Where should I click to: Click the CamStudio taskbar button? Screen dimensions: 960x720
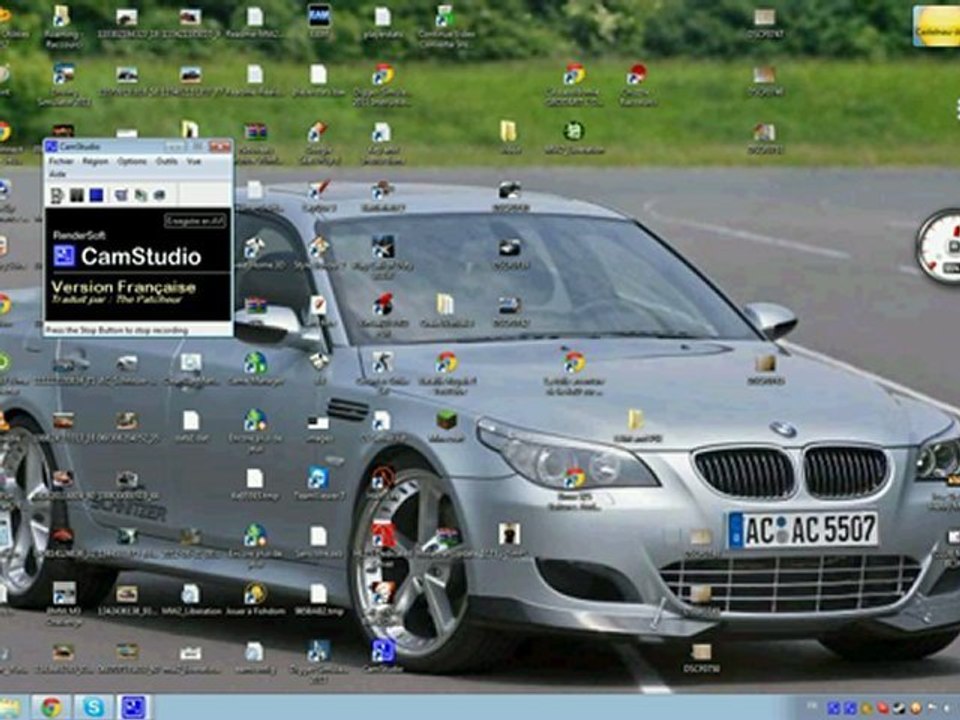coord(133,707)
